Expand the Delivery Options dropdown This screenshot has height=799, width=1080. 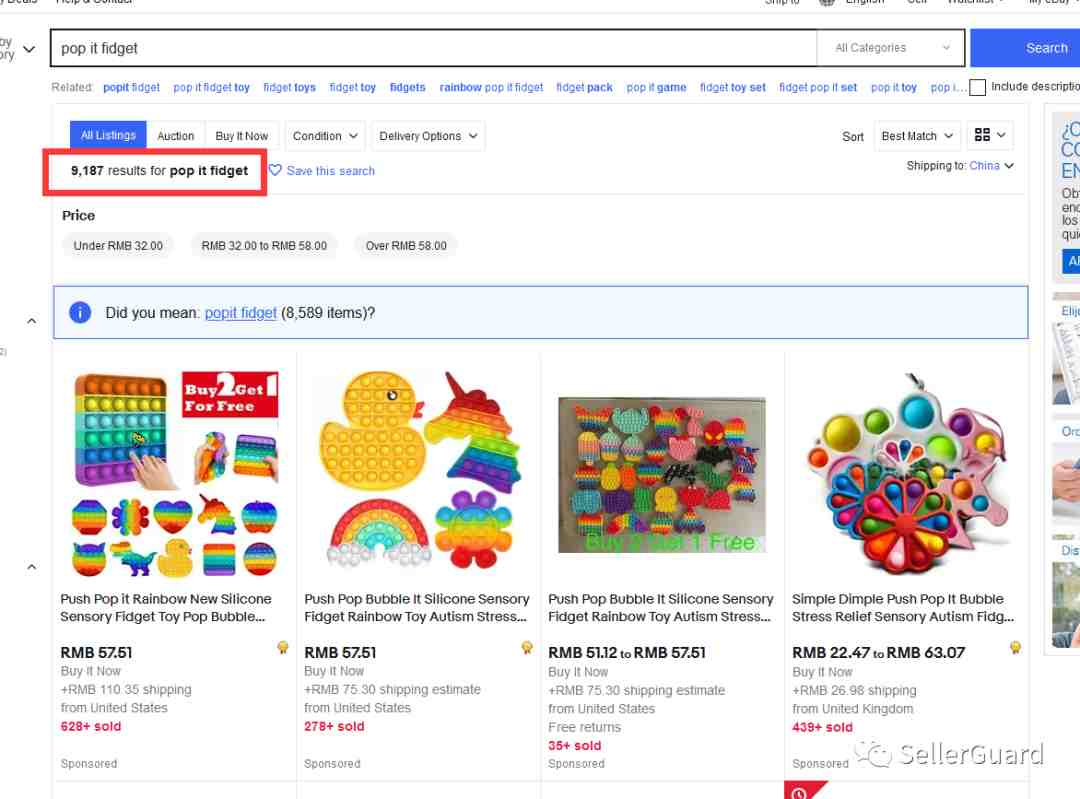[428, 136]
